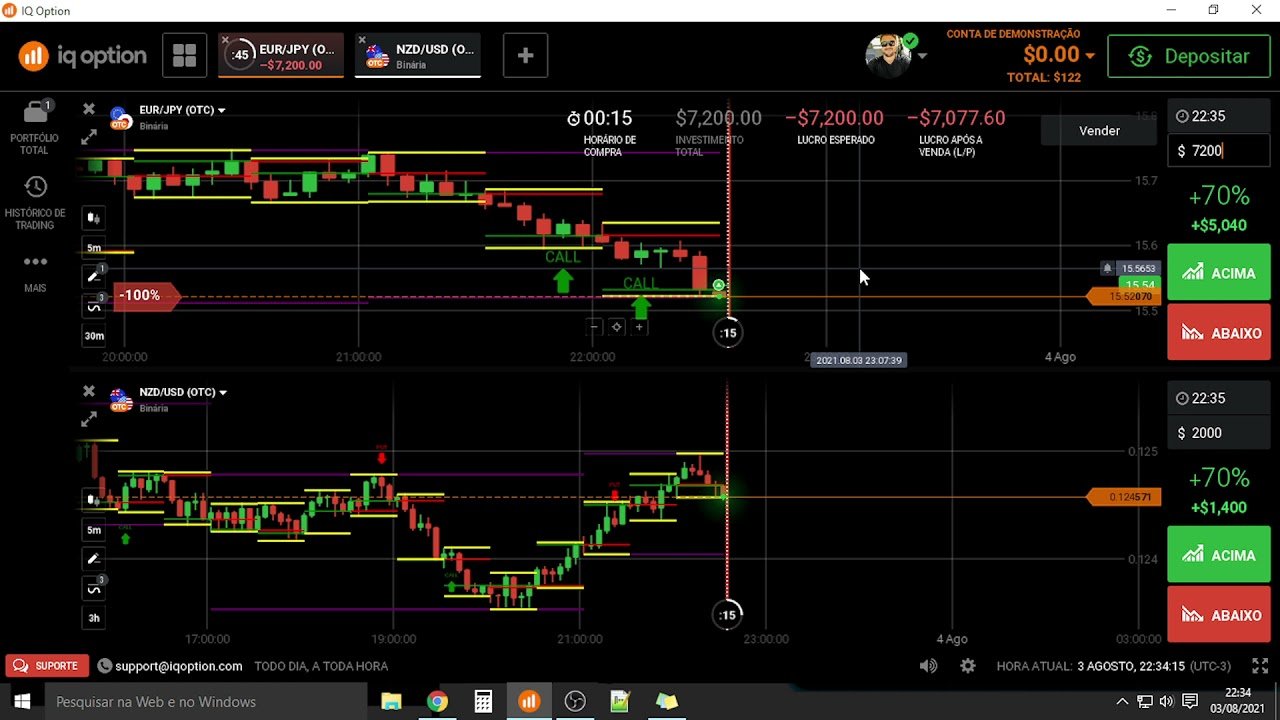Open Suporte chat
Screen dimensions: 1280x720
[x=46, y=666]
